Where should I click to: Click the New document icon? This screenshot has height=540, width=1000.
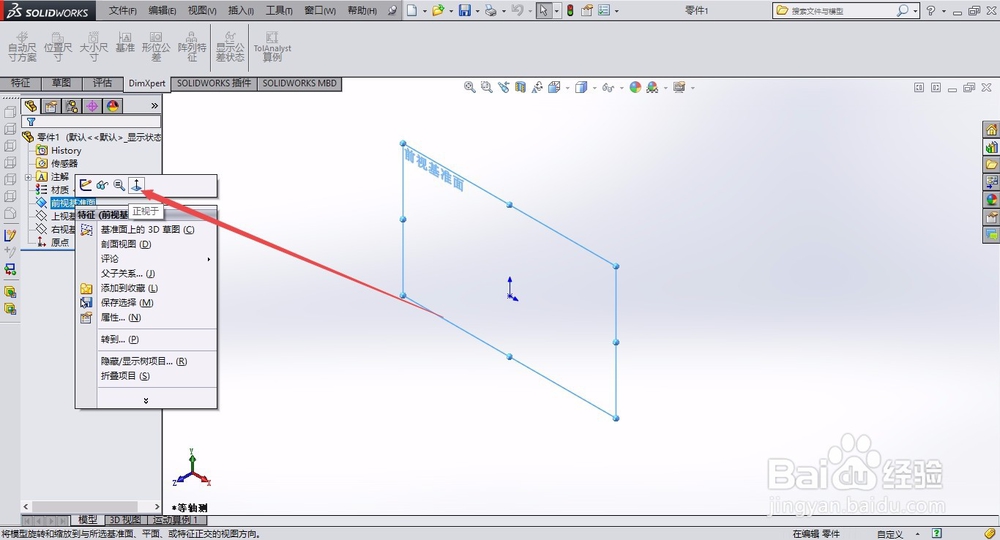point(413,10)
